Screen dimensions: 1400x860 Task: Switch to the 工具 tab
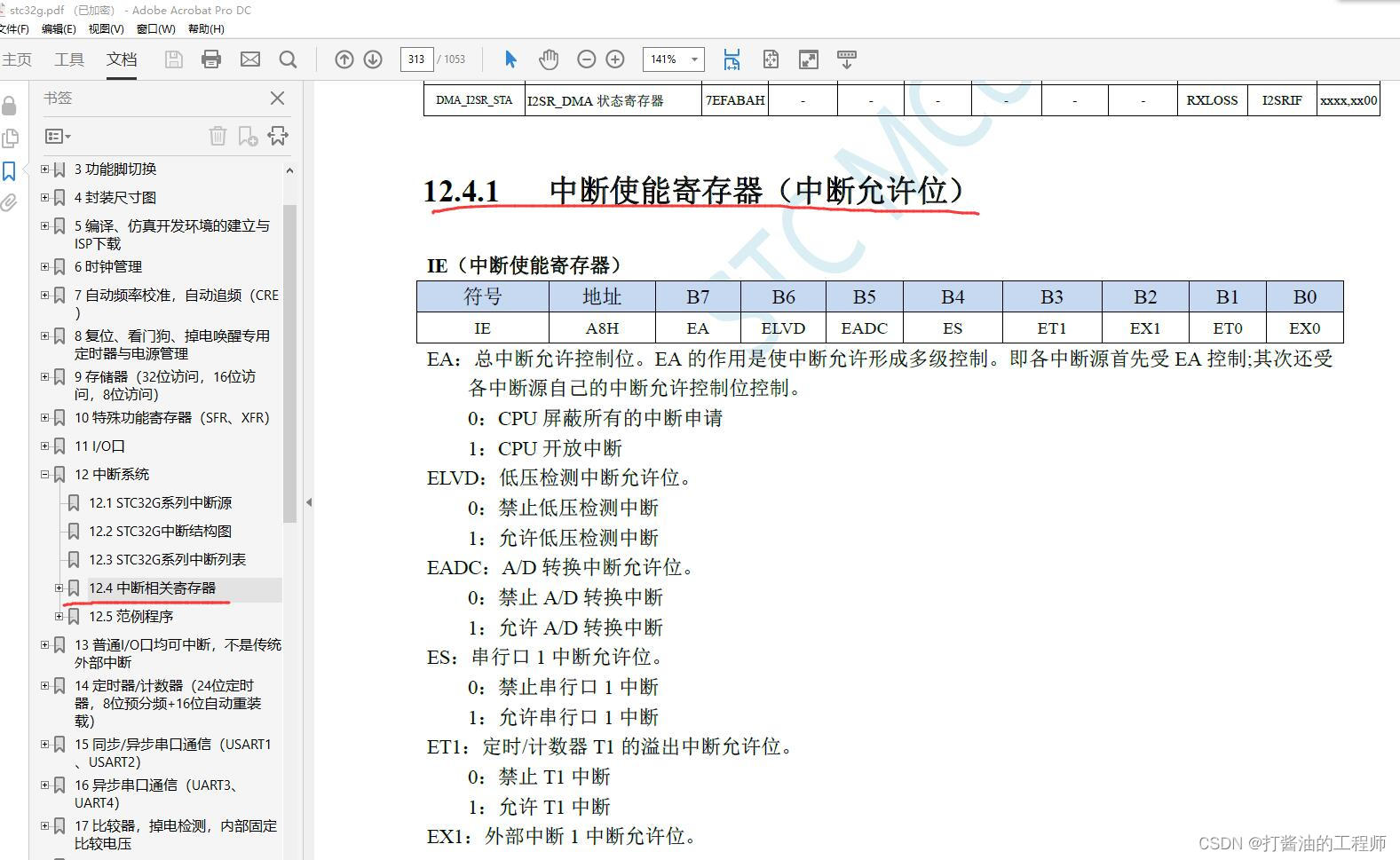pyautogui.click(x=69, y=59)
